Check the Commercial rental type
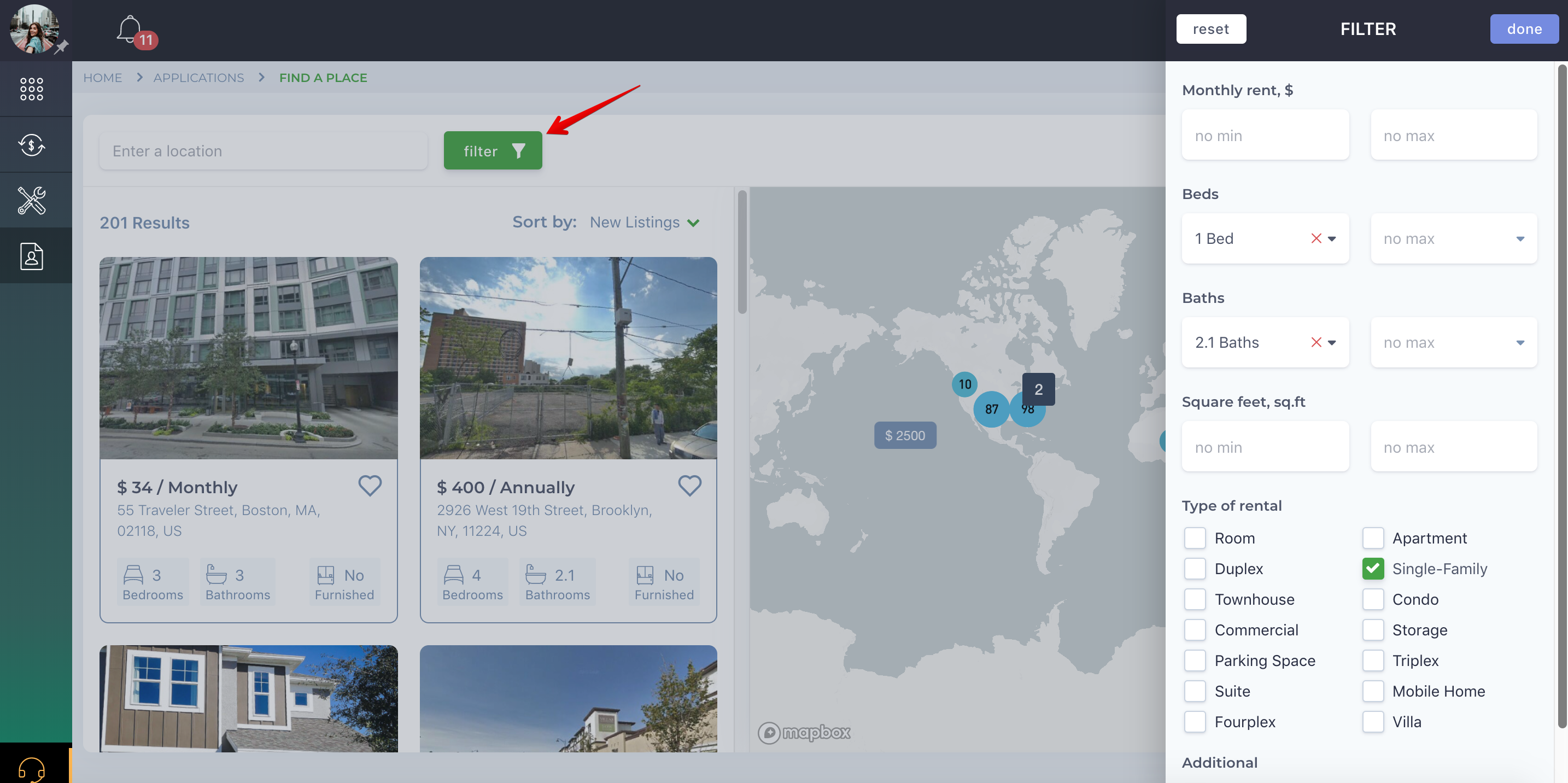The height and width of the screenshot is (783, 1568). click(x=1195, y=629)
